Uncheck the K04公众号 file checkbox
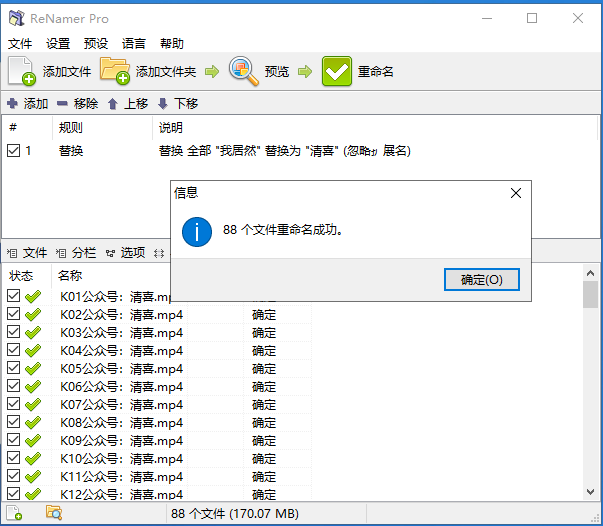 pyautogui.click(x=13, y=350)
